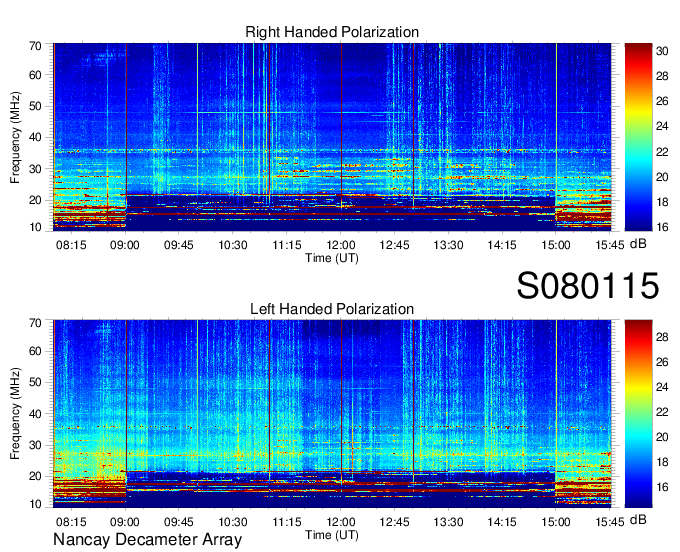Click the 30 dB label on Right Handed colorbar

click(662, 51)
